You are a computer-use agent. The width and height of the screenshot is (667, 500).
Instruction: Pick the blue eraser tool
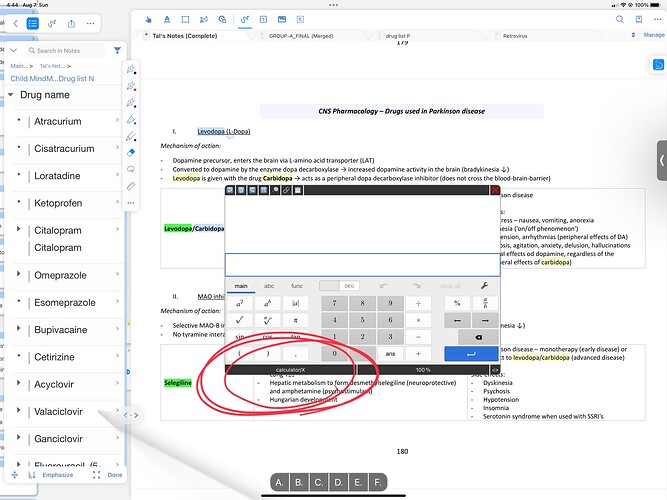pyautogui.click(x=131, y=152)
